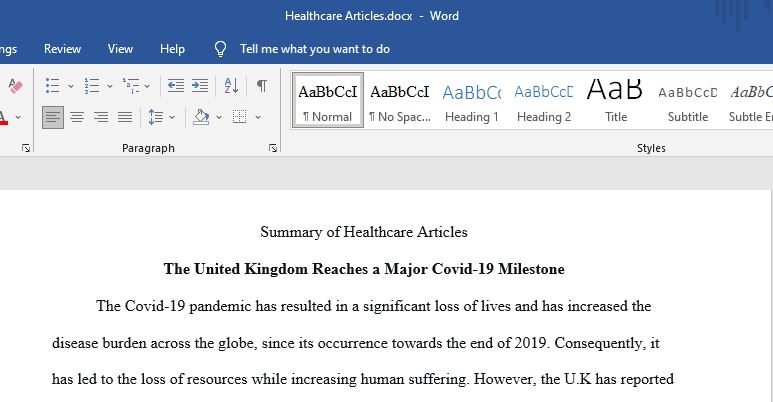Apply multilevel list formatting

[131, 86]
